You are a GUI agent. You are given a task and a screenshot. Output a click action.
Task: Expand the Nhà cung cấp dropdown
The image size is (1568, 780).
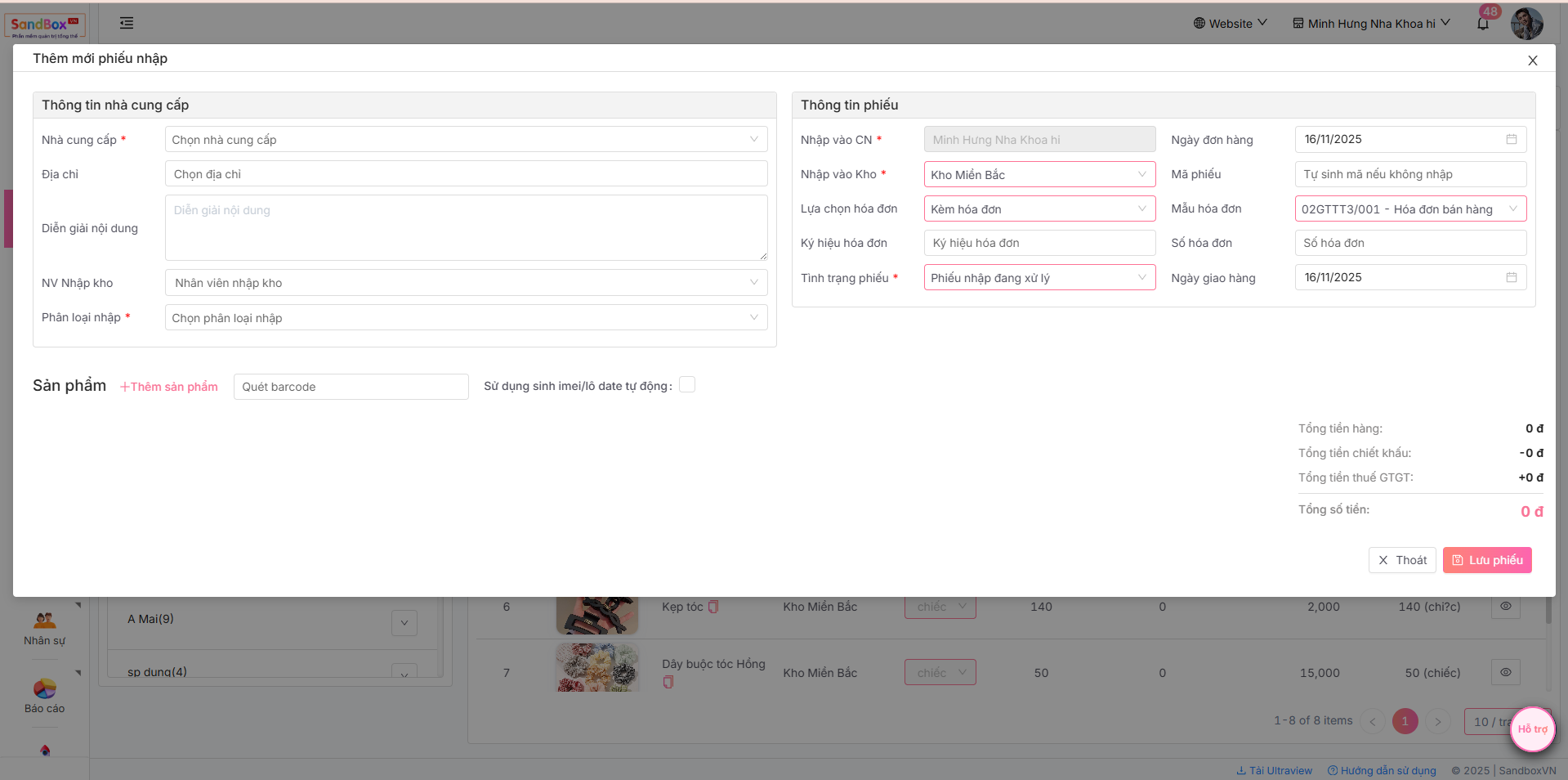[x=466, y=140]
